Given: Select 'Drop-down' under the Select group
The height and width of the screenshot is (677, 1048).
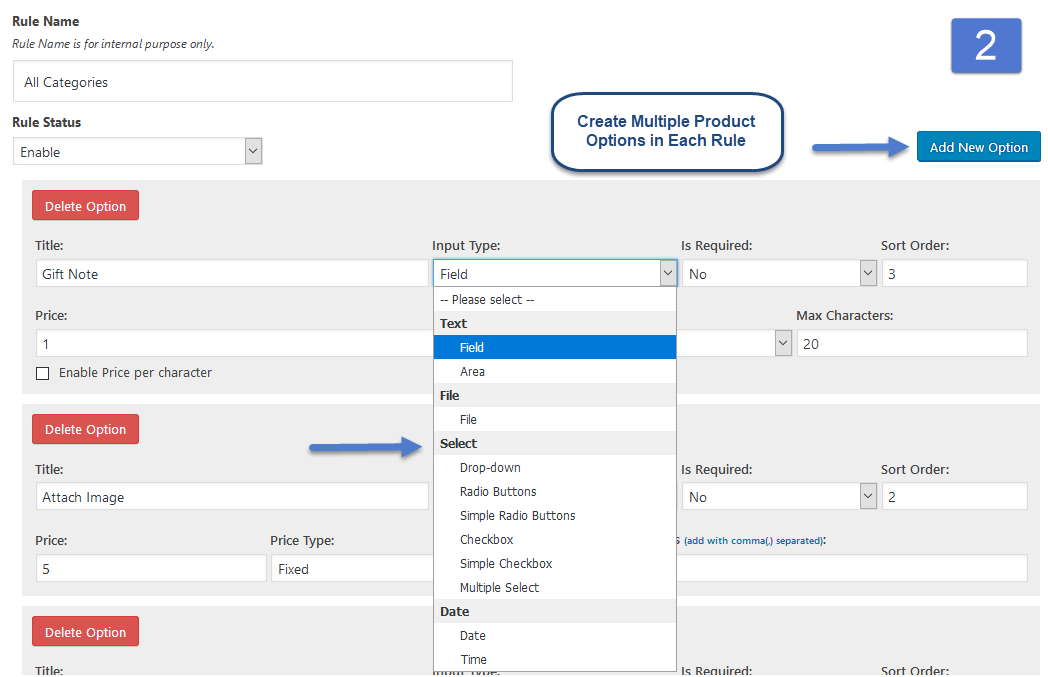Looking at the screenshot, I should point(490,467).
